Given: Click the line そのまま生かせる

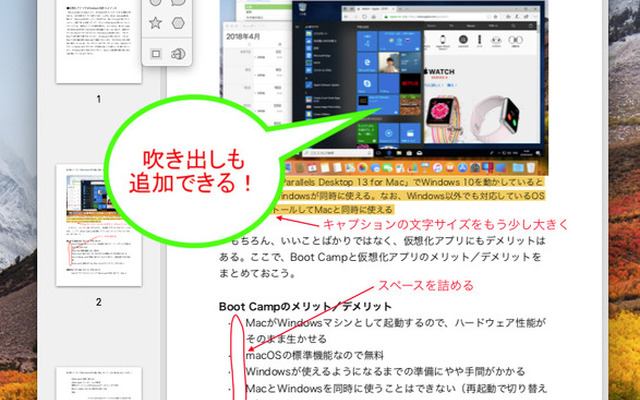Looking at the screenshot, I should pos(286,339).
